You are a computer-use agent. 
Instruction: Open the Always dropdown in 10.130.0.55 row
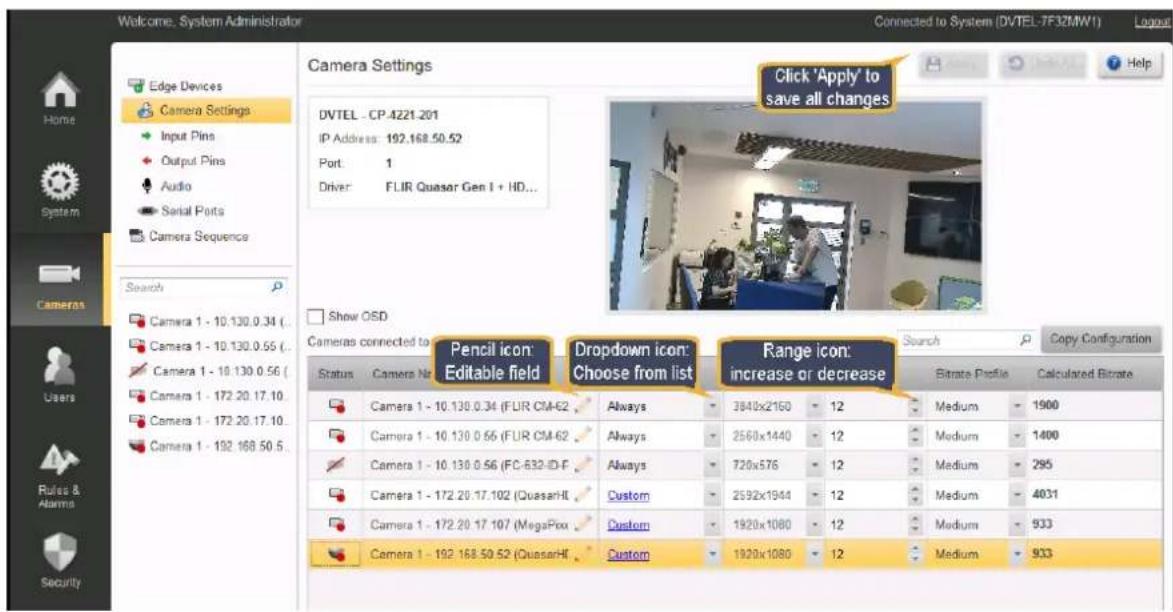tap(713, 435)
